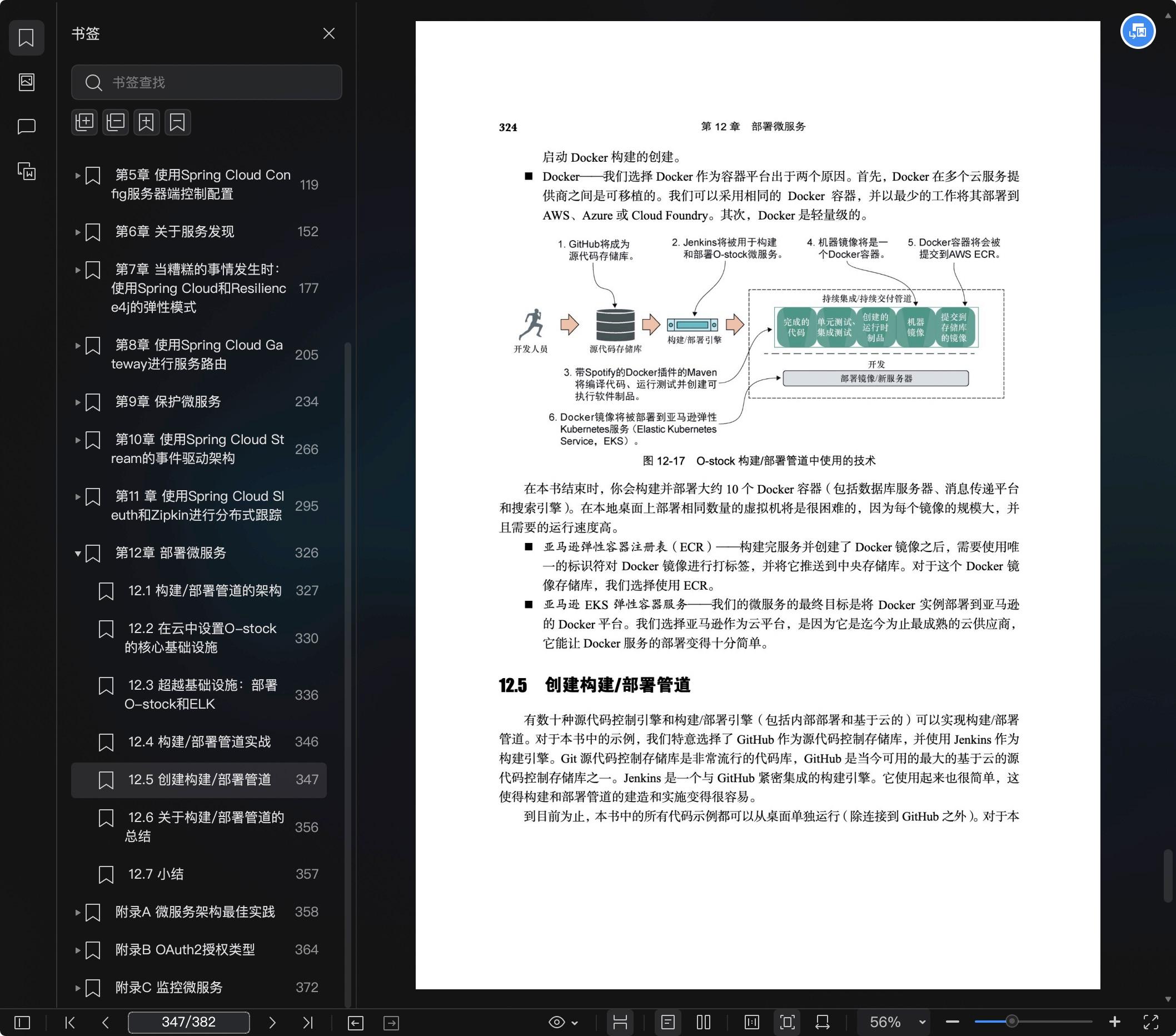This screenshot has width=1176, height=1036.
Task: Expand the 第11章 Sleuth和Zipkin bookmark
Action: click(x=77, y=496)
